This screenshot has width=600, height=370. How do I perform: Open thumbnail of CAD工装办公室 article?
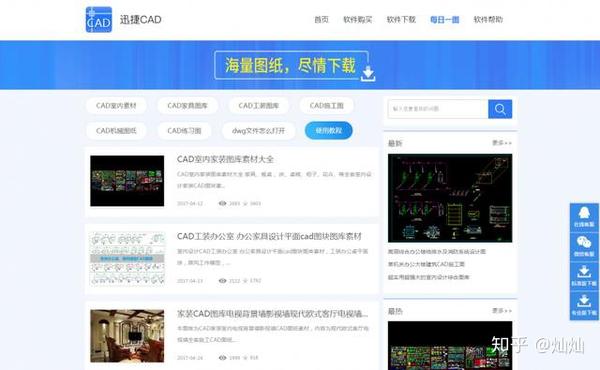click(x=127, y=258)
